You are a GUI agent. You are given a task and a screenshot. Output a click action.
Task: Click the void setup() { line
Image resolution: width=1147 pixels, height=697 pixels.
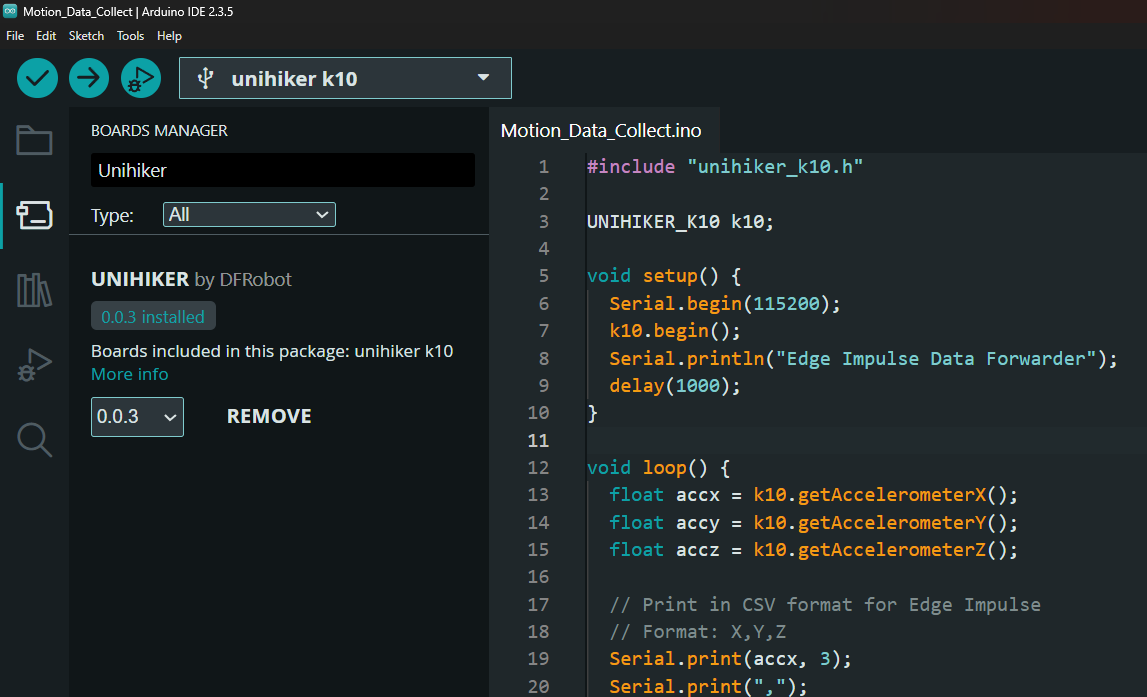(x=664, y=276)
